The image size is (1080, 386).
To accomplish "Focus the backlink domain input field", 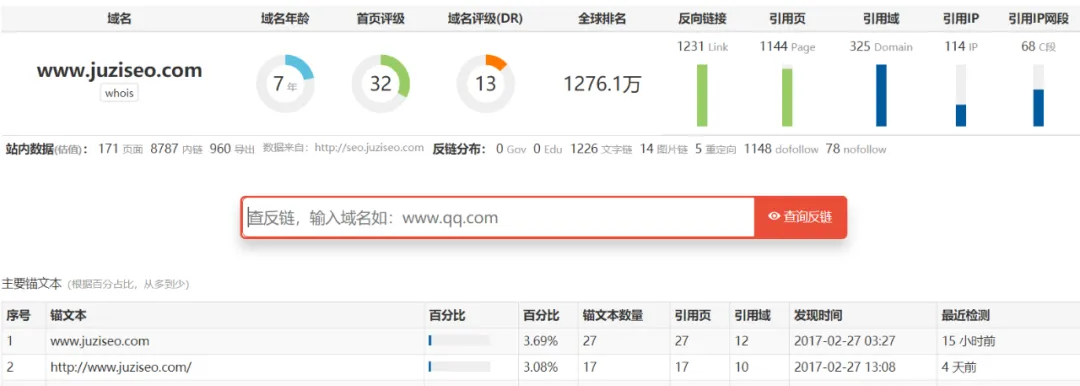I will point(499,218).
